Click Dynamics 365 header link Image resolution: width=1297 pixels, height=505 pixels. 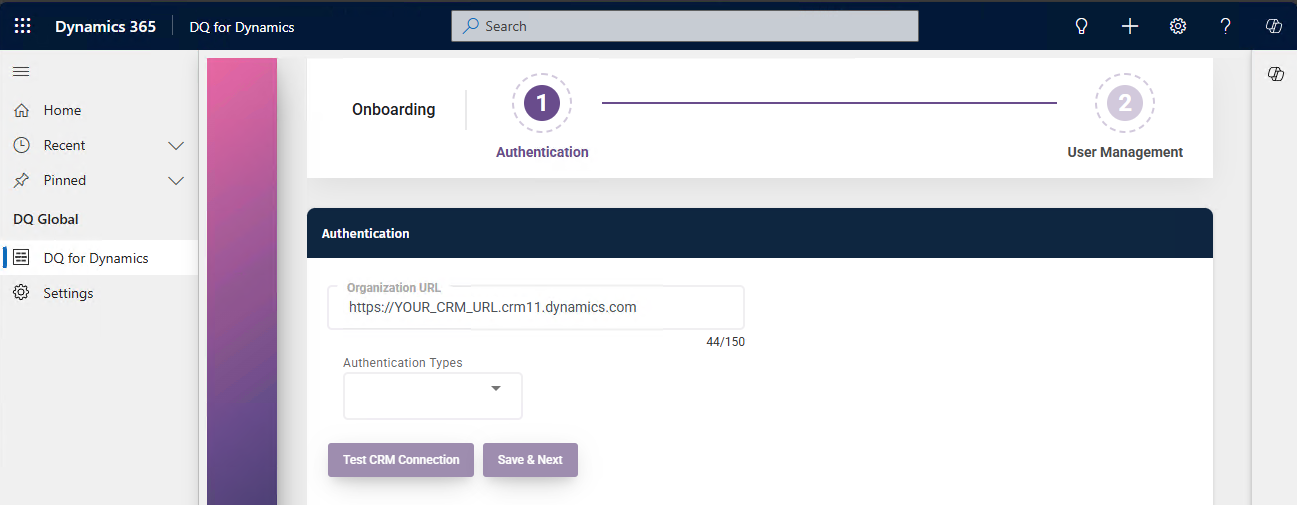tap(105, 27)
